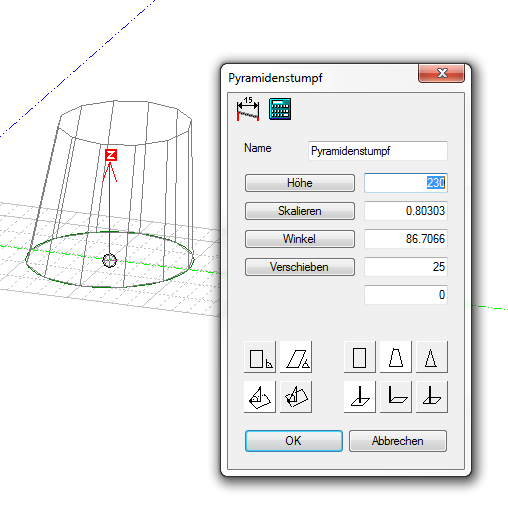This screenshot has height=529, width=508.
Task: Click the measure distance icon
Action: pyautogui.click(x=248, y=109)
